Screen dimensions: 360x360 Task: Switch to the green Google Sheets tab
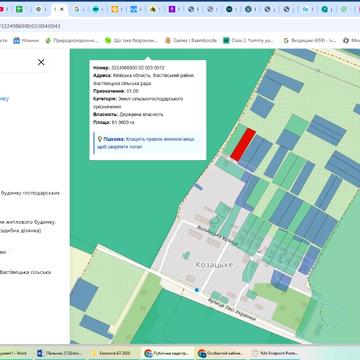coord(19,9)
